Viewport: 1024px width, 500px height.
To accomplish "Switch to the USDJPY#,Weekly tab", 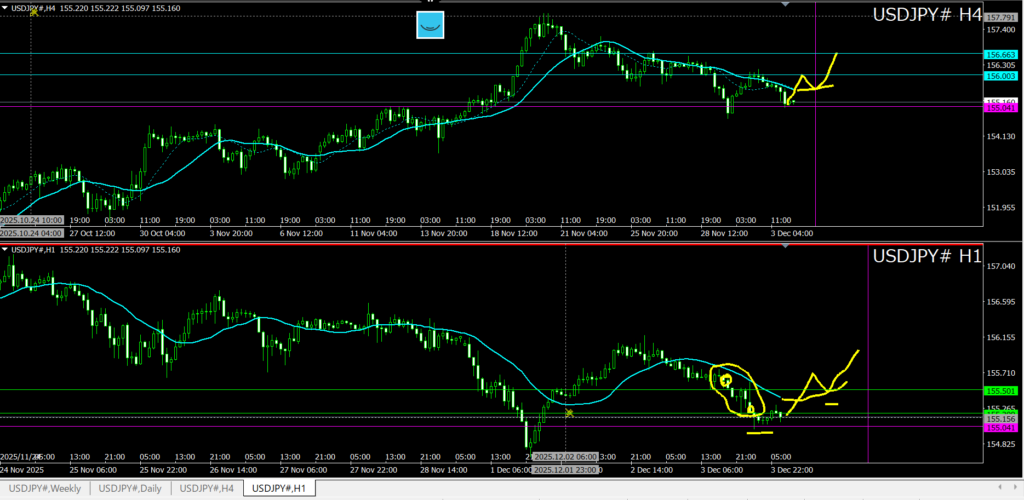I will point(44,488).
